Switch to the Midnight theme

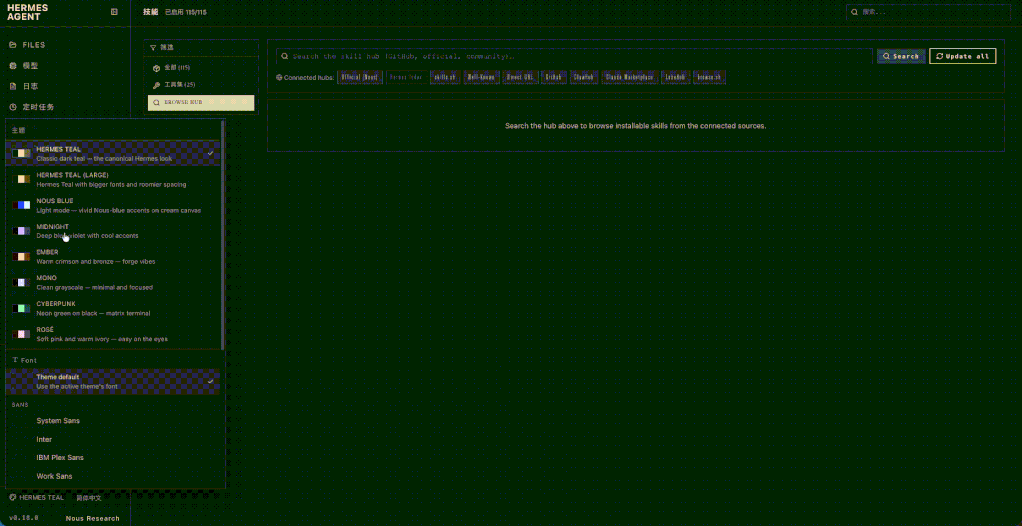click(x=113, y=231)
